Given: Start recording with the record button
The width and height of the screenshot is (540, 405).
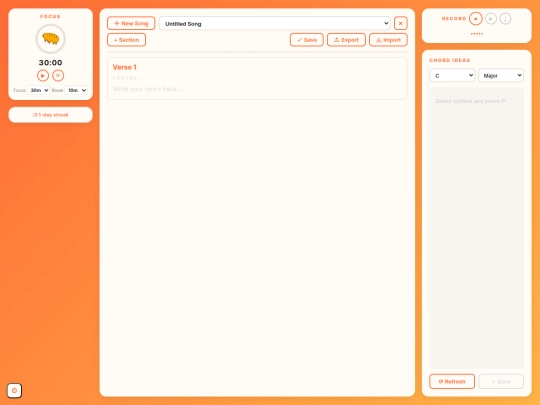Looking at the screenshot, I should click(476, 19).
